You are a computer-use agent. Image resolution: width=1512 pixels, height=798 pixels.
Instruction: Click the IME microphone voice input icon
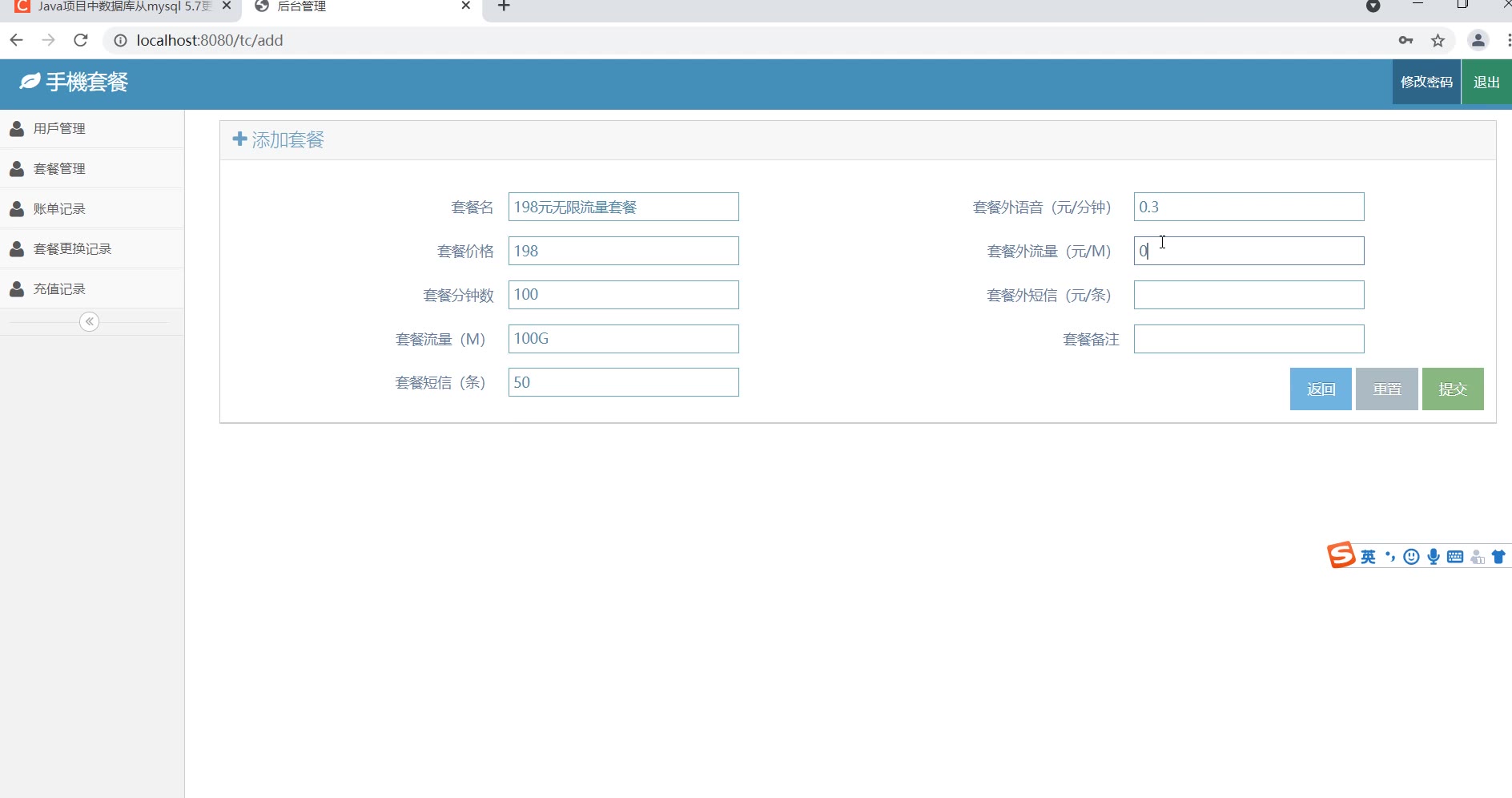[1434, 557]
